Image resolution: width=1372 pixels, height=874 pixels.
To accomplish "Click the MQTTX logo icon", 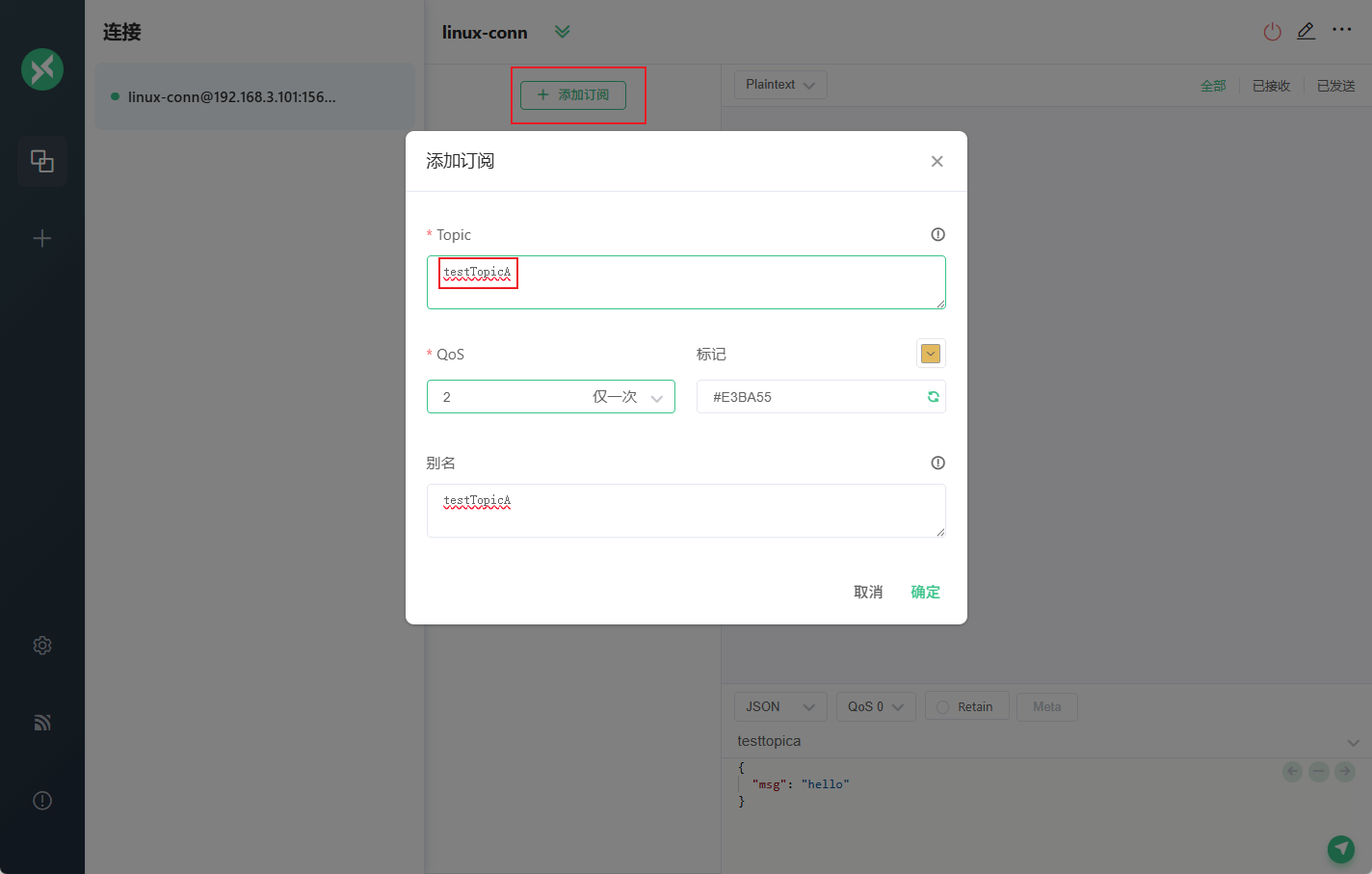I will click(x=42, y=69).
